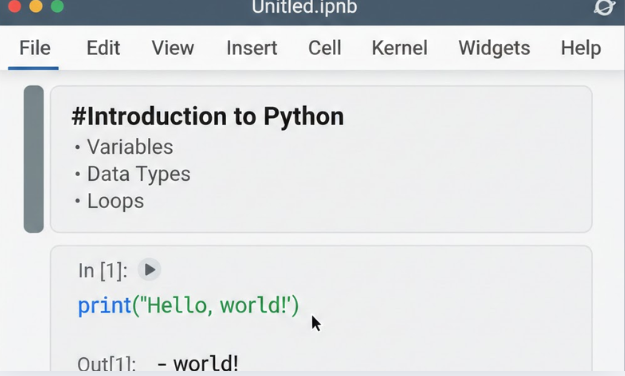This screenshot has height=376, width=625.
Task: Click the 'Loops' bullet item
Action: (116, 201)
